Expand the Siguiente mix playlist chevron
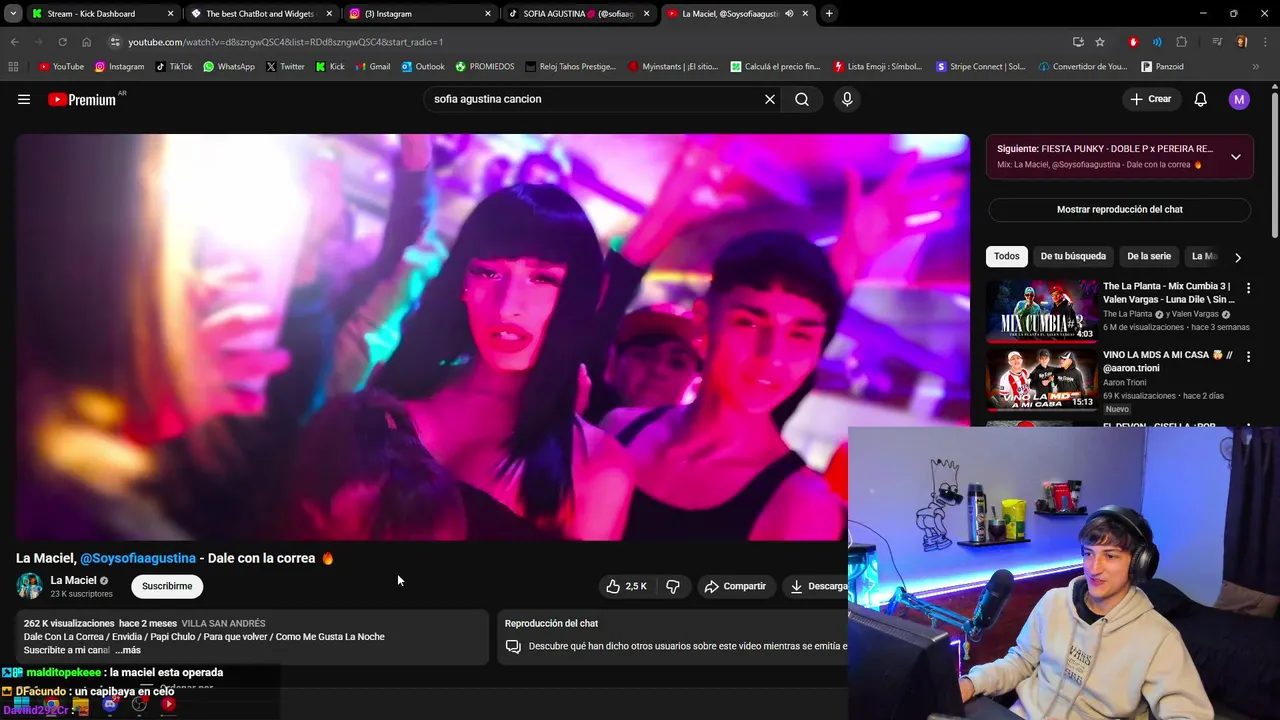This screenshot has width=1280, height=720. pyautogui.click(x=1236, y=157)
